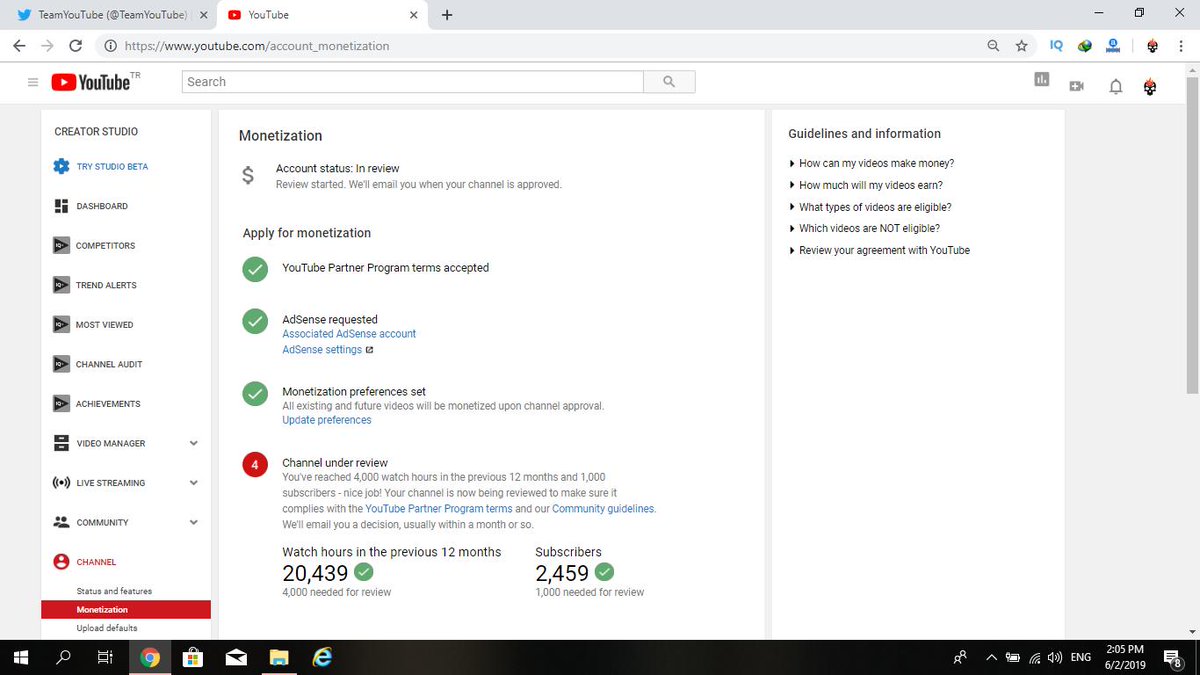Click the 20,439 watch hours value
Viewport: 1200px width, 675px height.
click(x=315, y=573)
